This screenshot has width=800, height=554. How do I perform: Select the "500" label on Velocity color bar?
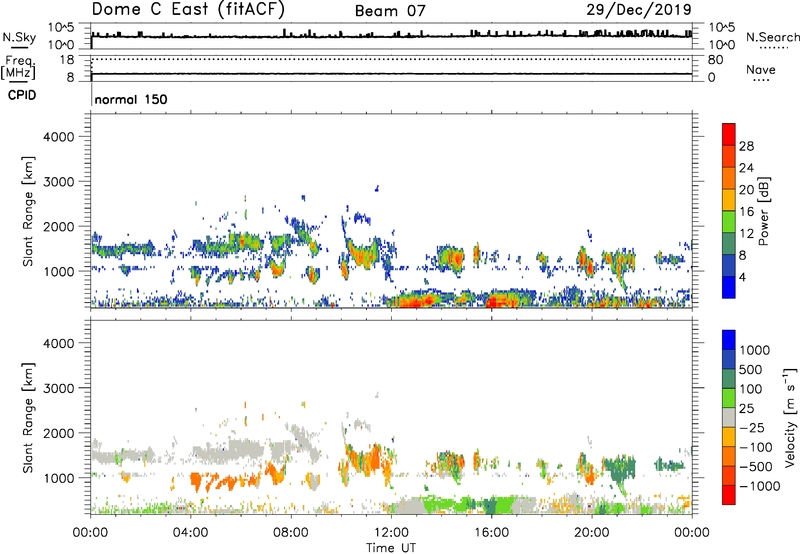pos(751,369)
